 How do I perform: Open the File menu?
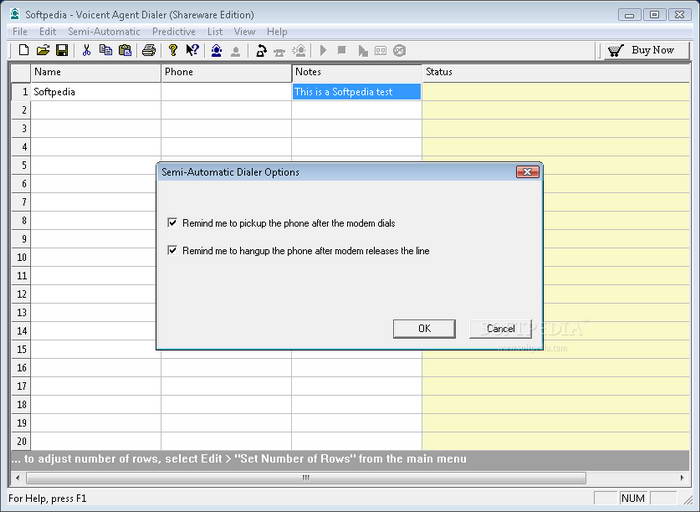click(x=20, y=32)
